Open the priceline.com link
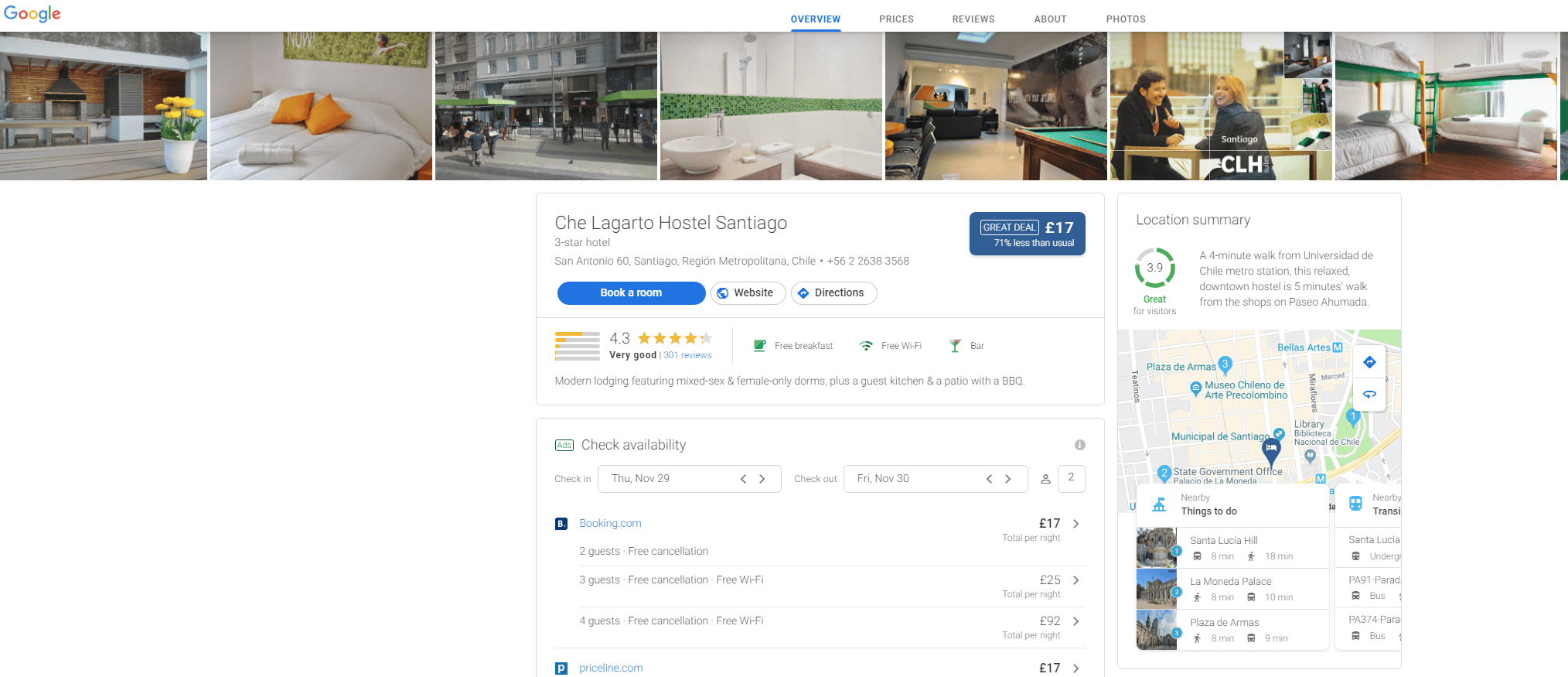 pos(611,668)
